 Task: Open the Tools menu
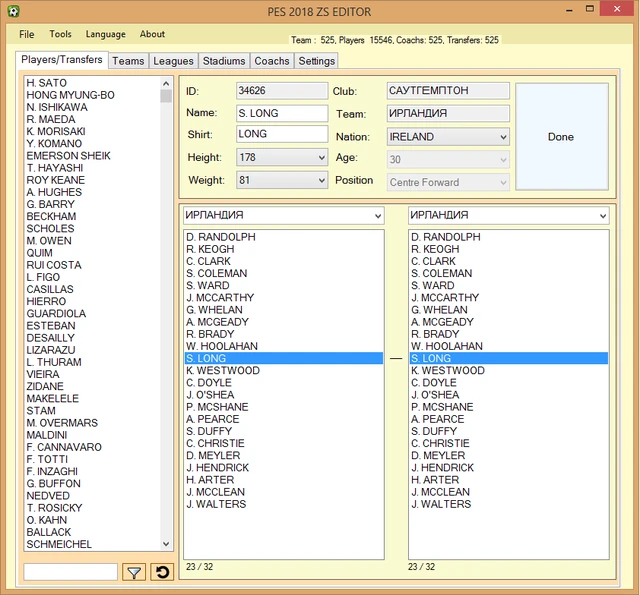(60, 34)
